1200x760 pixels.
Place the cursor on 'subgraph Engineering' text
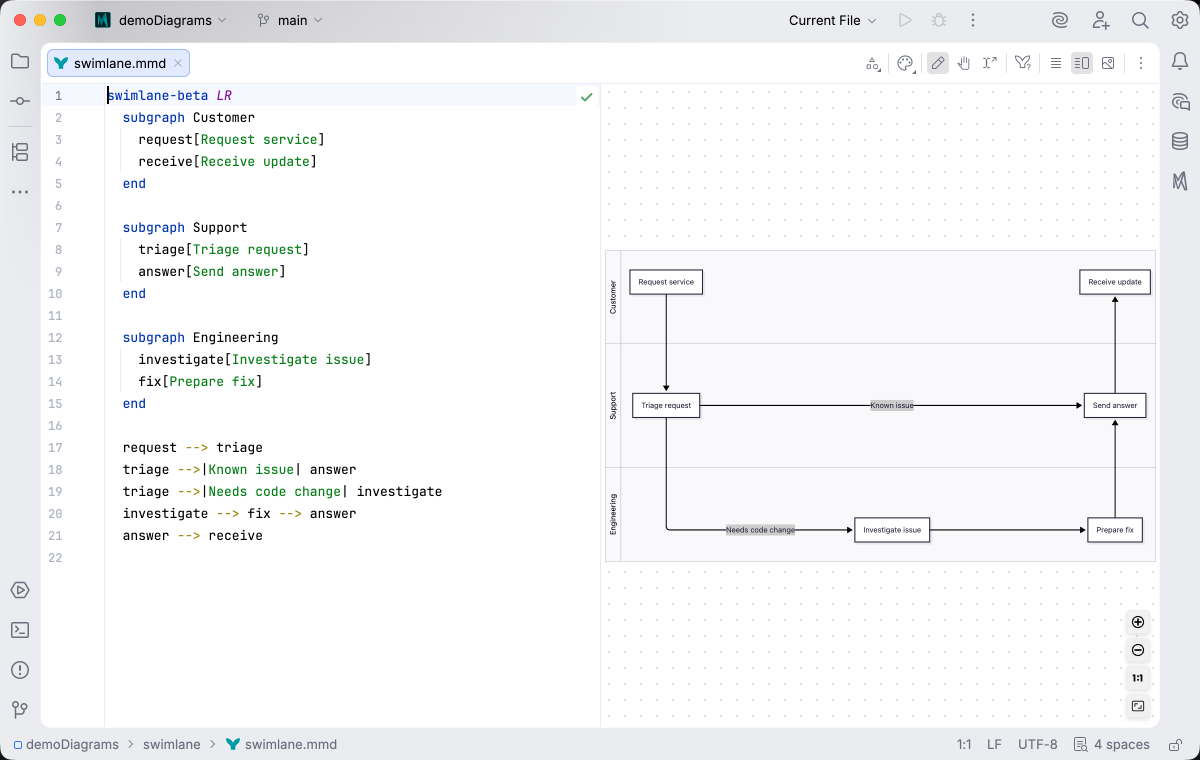[x=200, y=338]
